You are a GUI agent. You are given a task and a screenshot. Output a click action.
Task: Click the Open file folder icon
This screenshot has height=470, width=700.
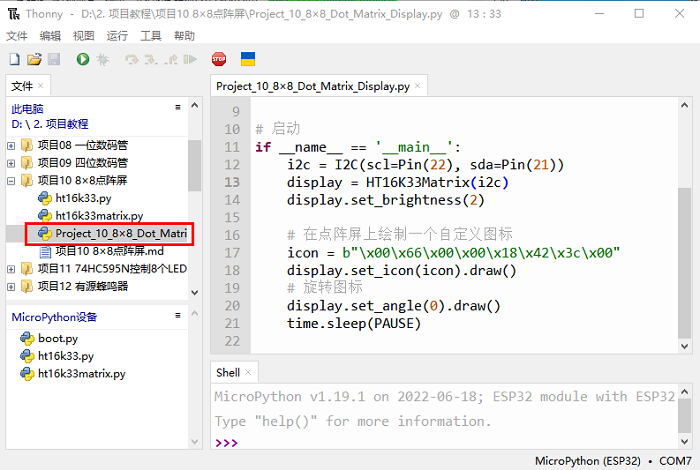click(x=34, y=60)
